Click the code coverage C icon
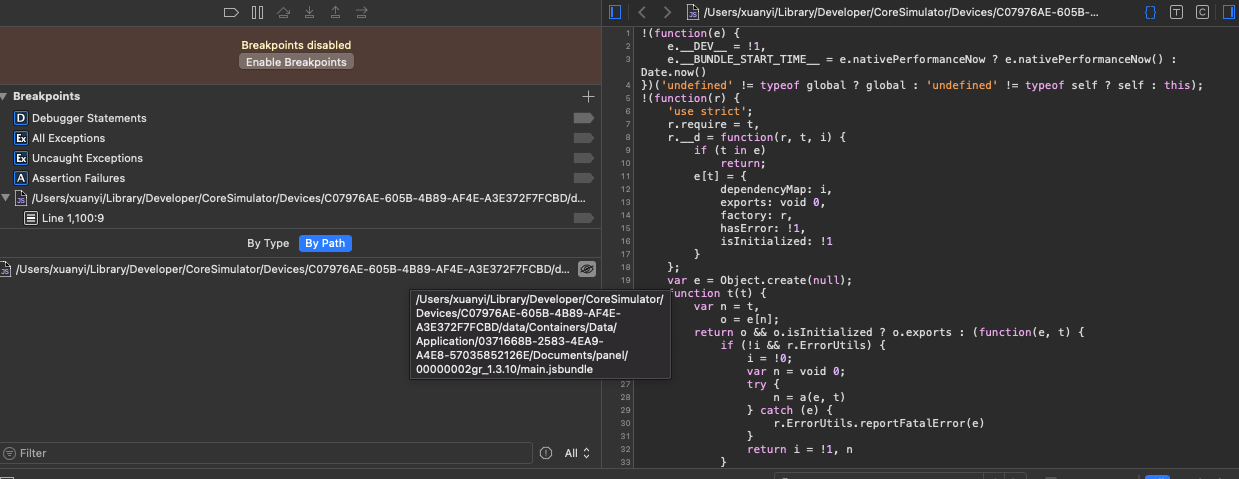Screen dimensions: 1239x479 pyautogui.click(x=1202, y=12)
